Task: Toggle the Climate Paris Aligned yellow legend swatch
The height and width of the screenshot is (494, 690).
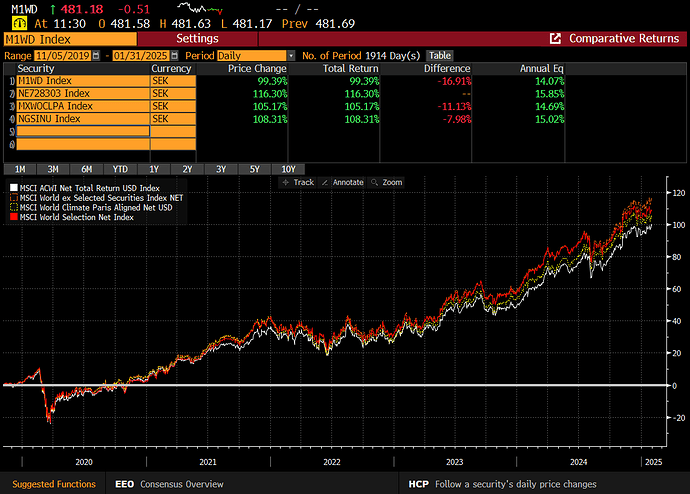Action: click(x=14, y=207)
